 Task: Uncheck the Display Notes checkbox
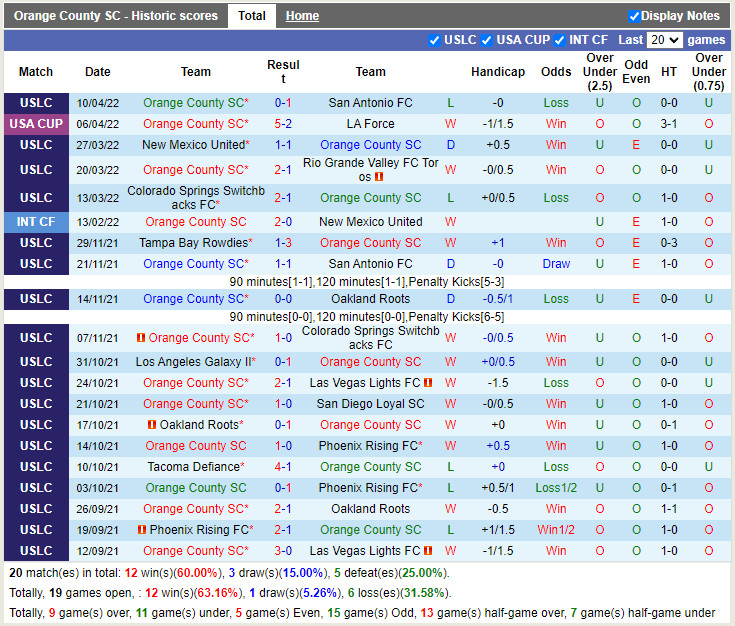click(634, 16)
